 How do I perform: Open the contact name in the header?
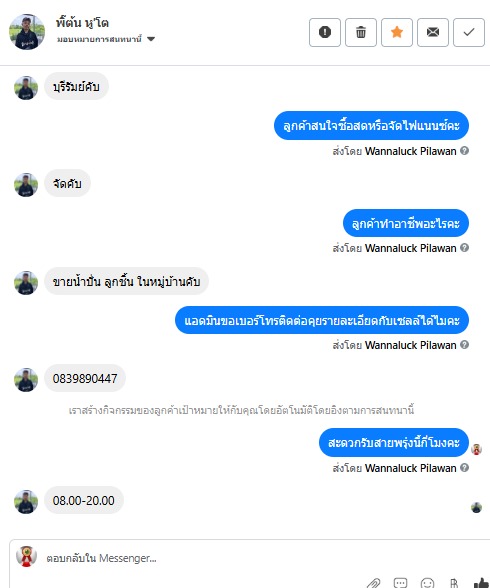point(82,23)
